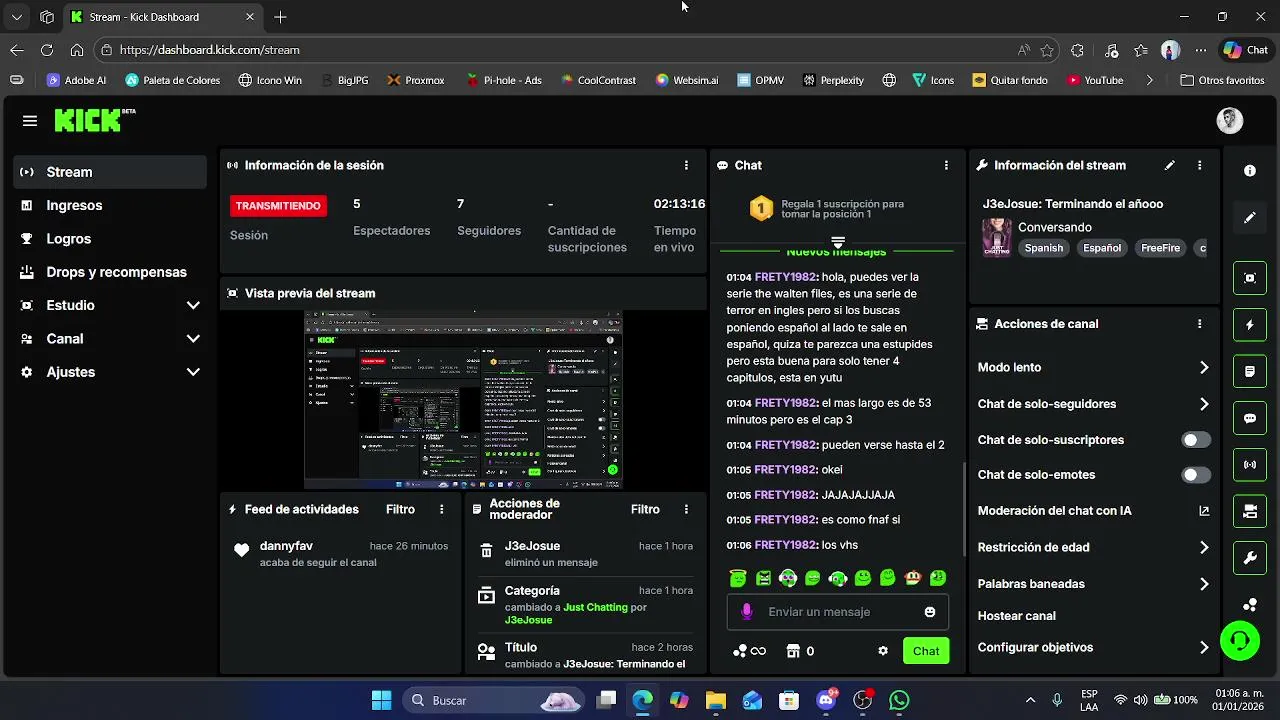Click the wrench icon in right sidebar
The height and width of the screenshot is (720, 1280).
(x=1250, y=558)
